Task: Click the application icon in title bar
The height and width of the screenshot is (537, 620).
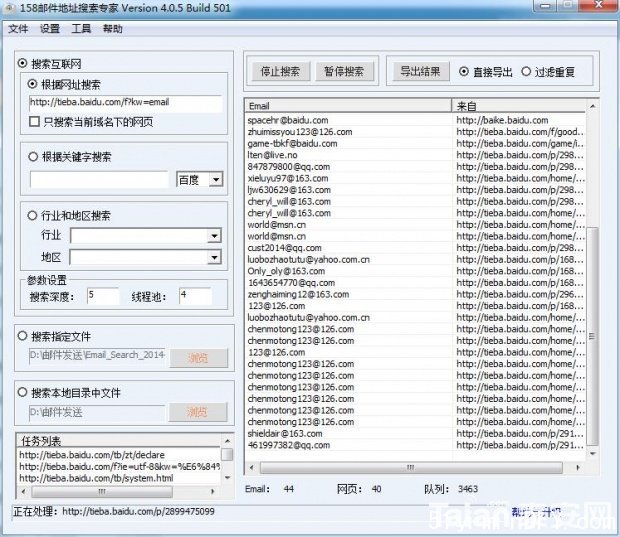Action: tap(8, 8)
